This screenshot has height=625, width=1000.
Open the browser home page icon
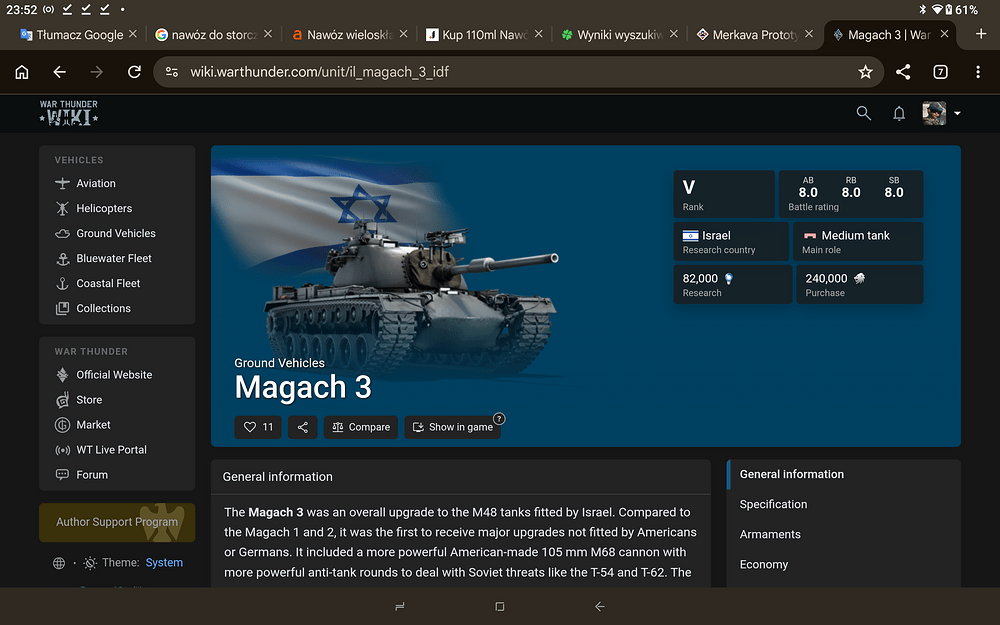[22, 72]
